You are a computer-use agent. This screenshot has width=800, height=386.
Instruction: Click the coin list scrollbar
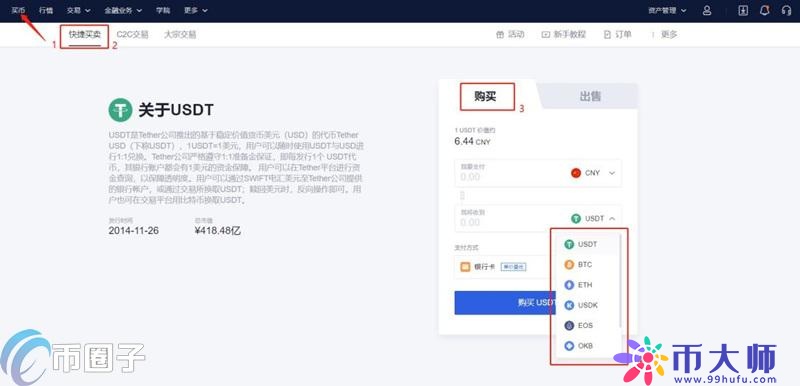(x=620, y=281)
